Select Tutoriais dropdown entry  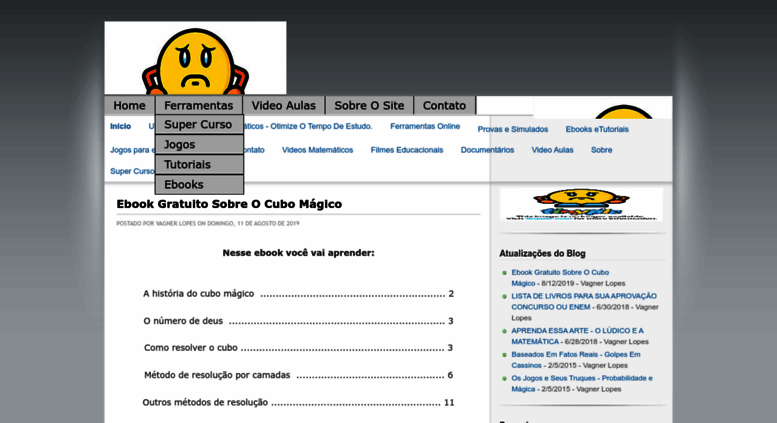pyautogui.click(x=199, y=164)
